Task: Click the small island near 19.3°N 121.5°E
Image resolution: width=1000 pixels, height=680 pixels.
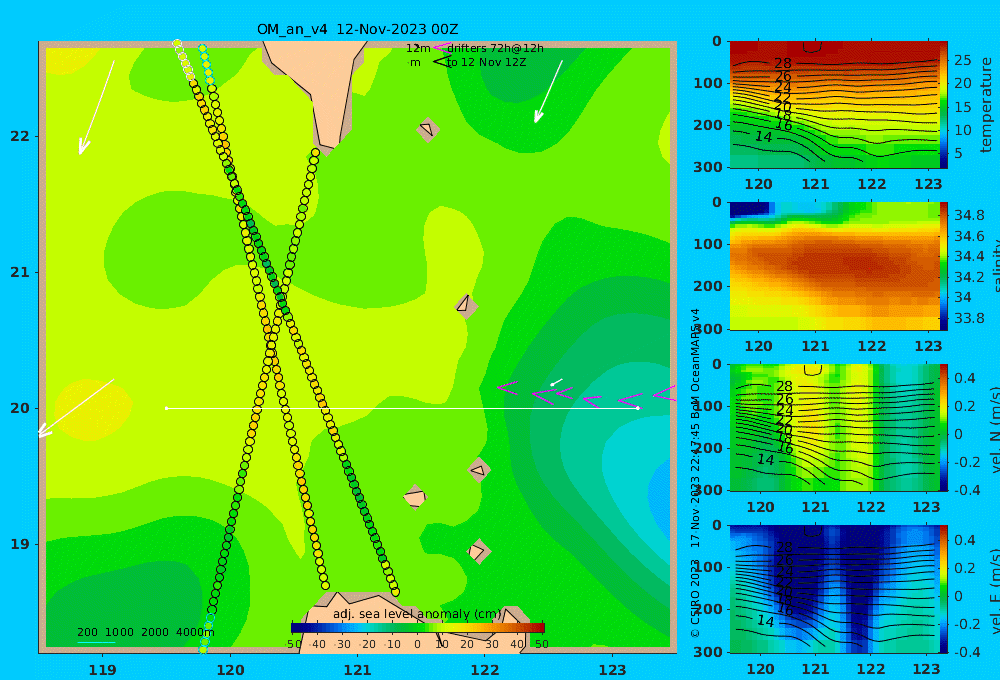Action: coord(415,497)
